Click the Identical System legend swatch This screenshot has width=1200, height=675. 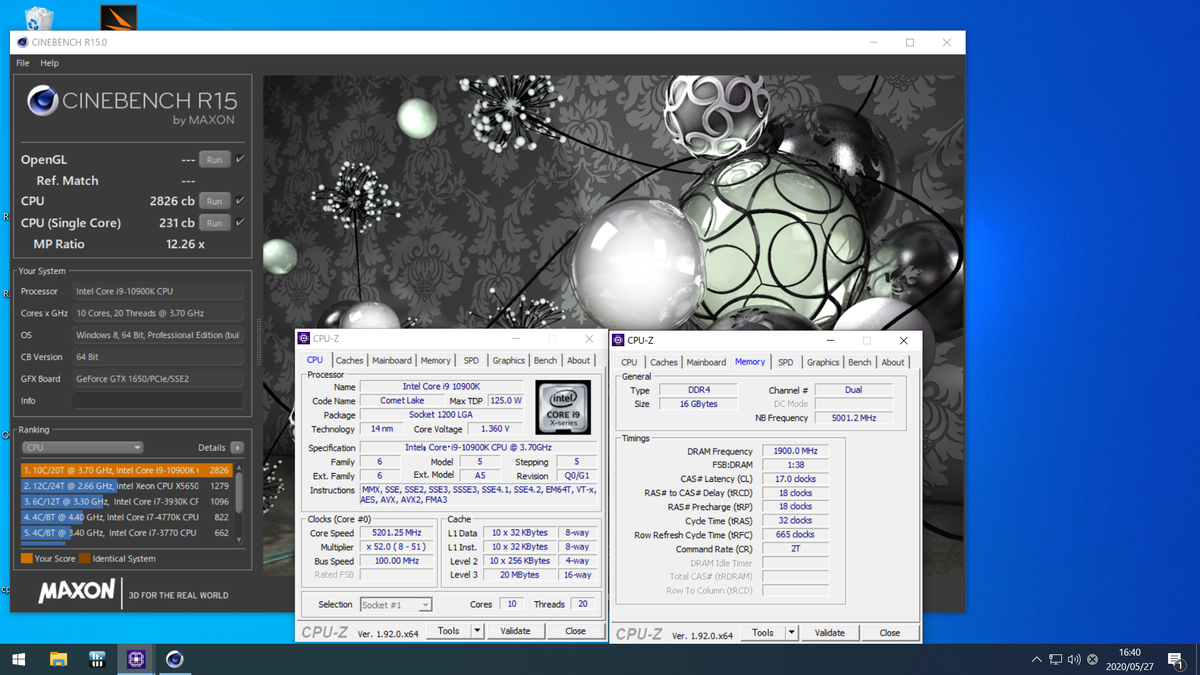(x=85, y=559)
